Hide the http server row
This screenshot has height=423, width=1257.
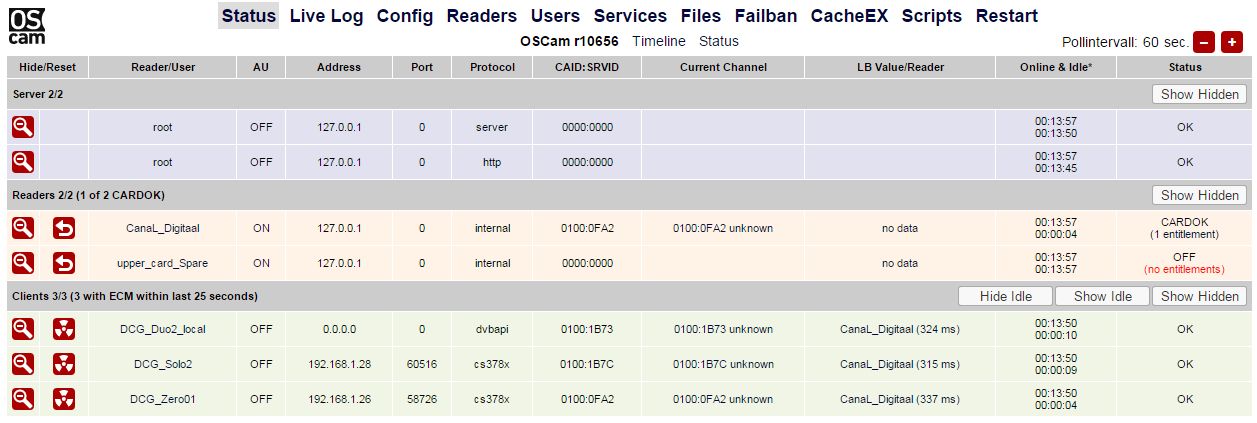pyautogui.click(x=23, y=162)
